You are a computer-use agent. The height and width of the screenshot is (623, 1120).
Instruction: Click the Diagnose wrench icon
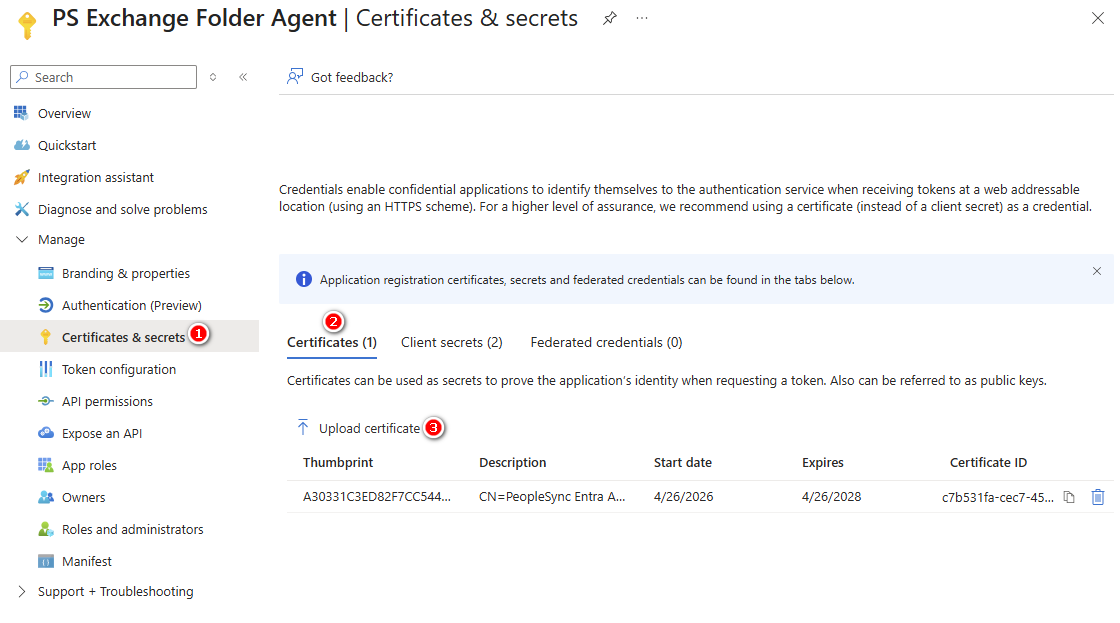point(21,209)
